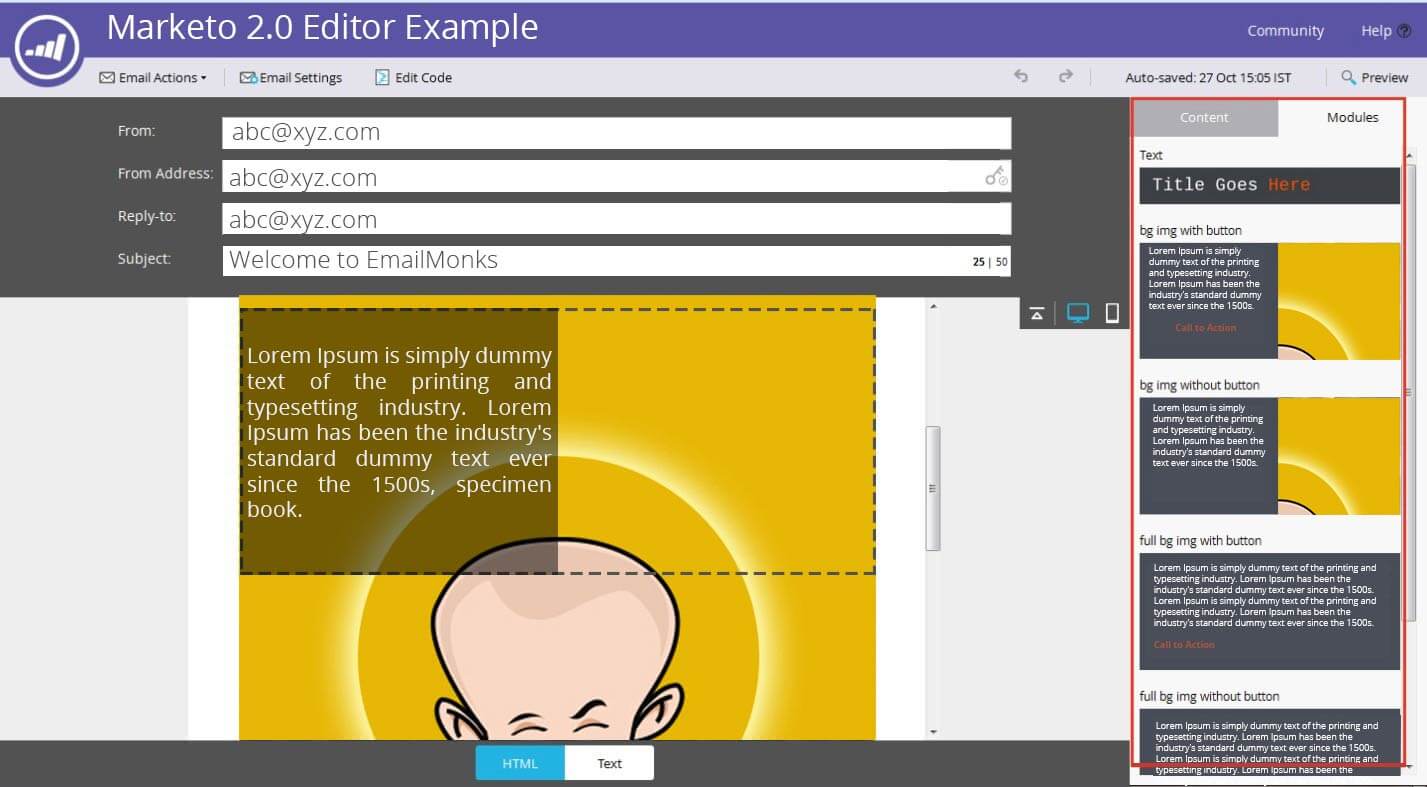Click the Subject line field
Viewport: 1427px width, 787px height.
click(616, 260)
